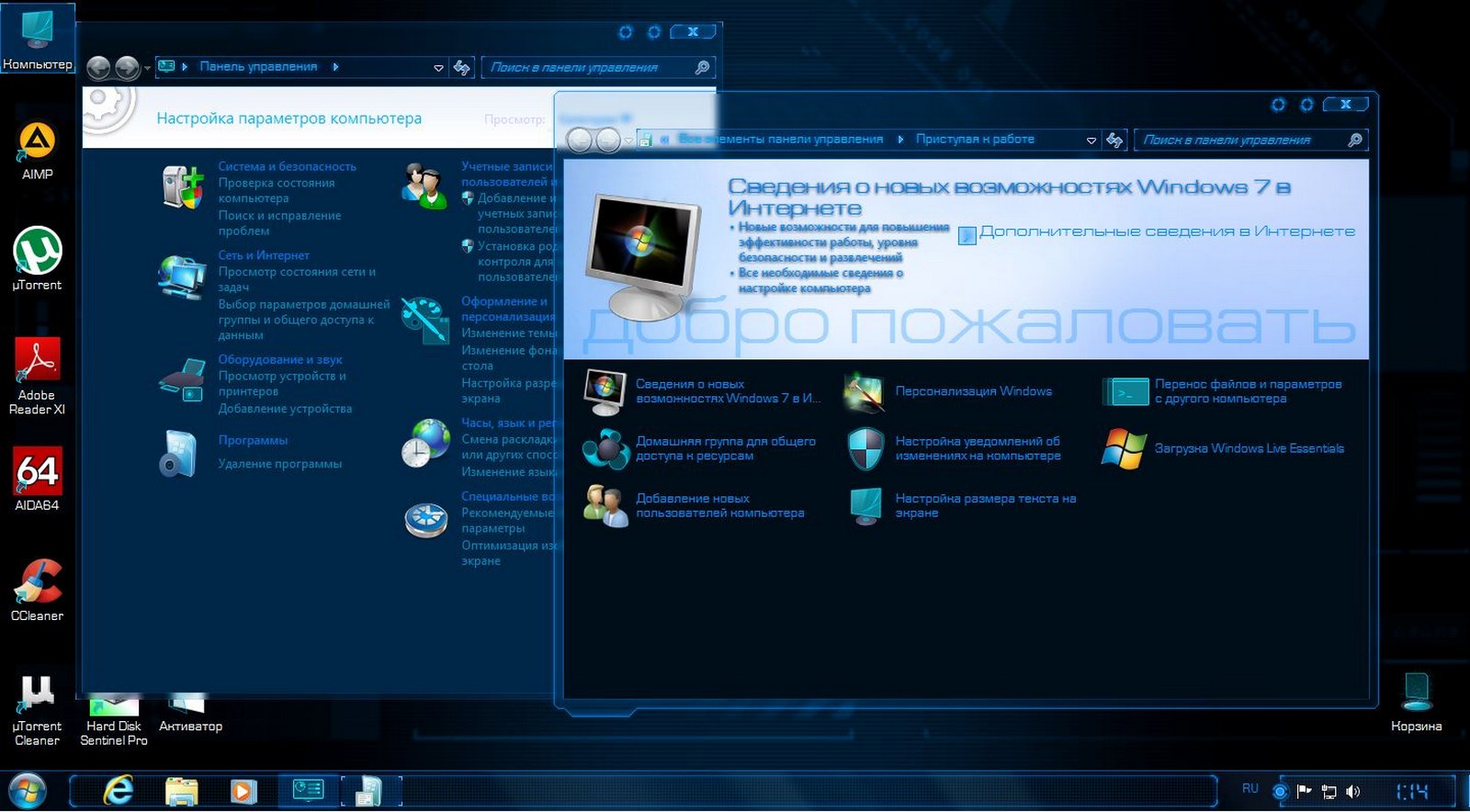Open the Action Center flag icon
Image resolution: width=1470 pixels, height=812 pixels.
1304,791
